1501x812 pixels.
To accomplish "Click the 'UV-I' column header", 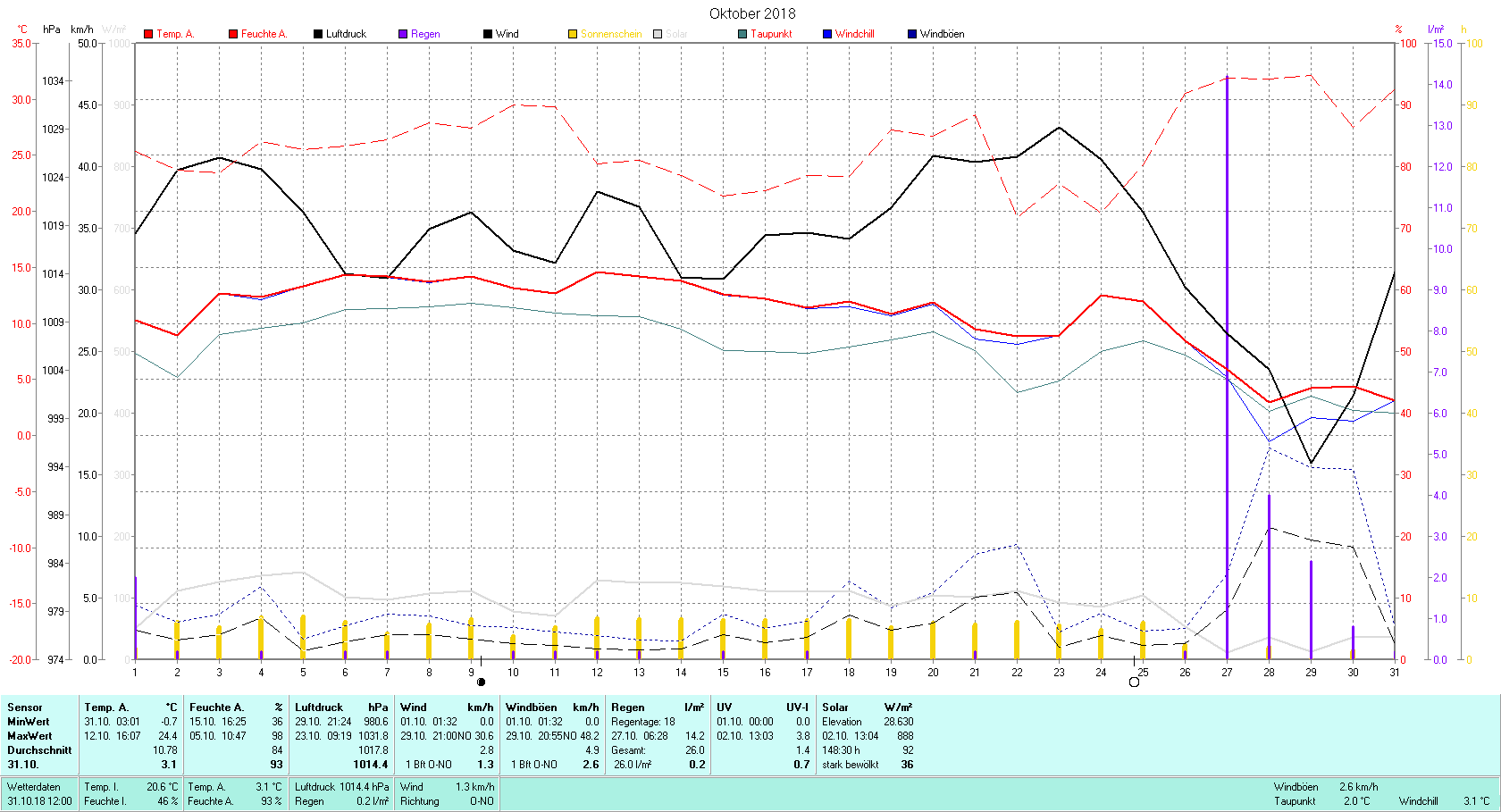I will coord(798,707).
